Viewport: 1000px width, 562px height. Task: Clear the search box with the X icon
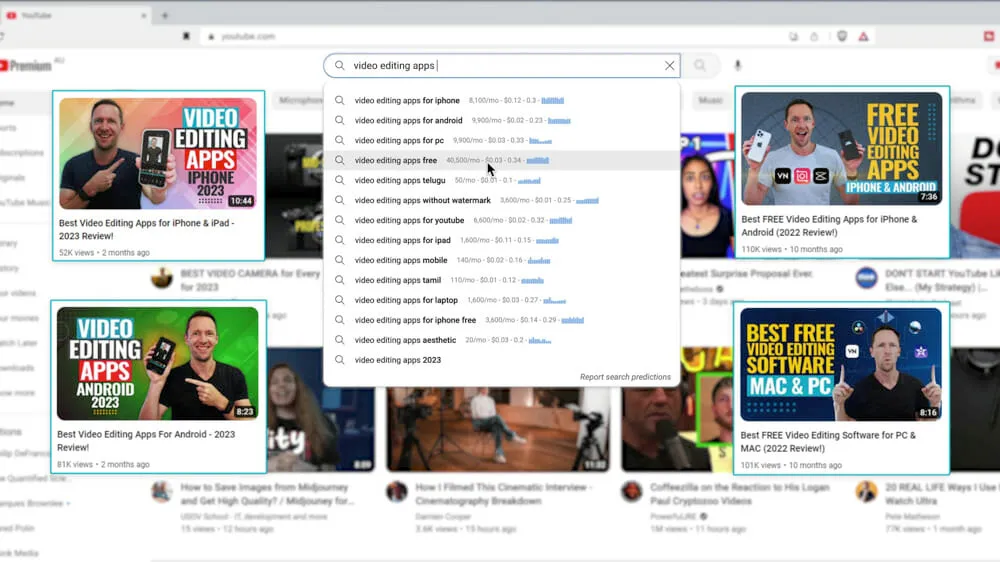coord(669,66)
